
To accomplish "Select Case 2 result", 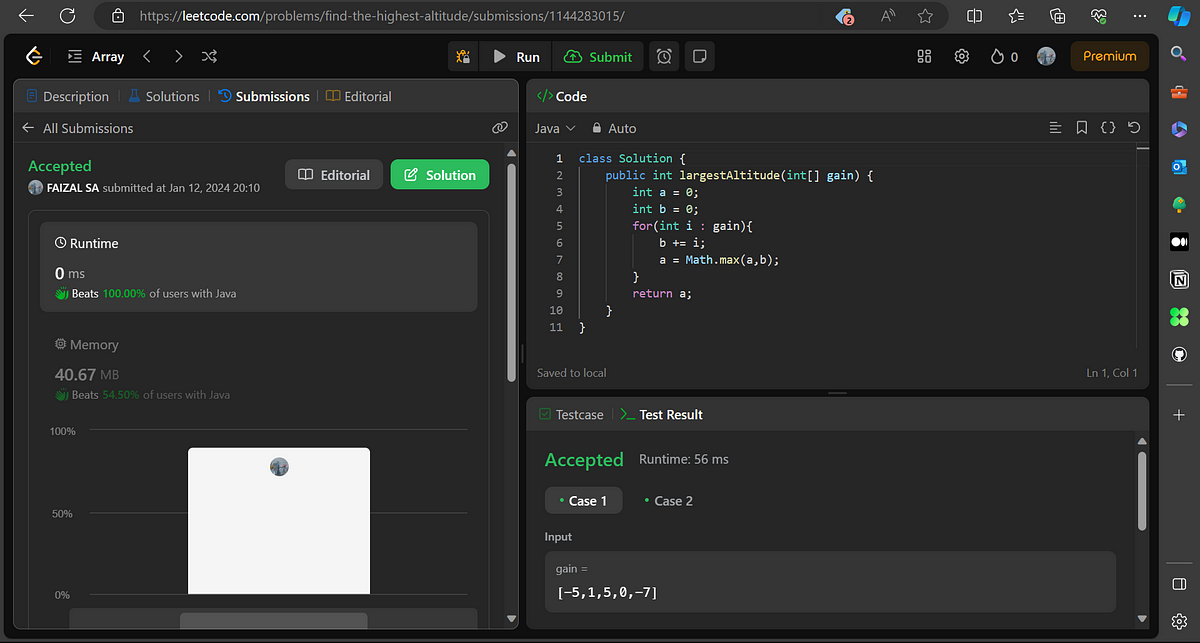I will click(x=668, y=501).
